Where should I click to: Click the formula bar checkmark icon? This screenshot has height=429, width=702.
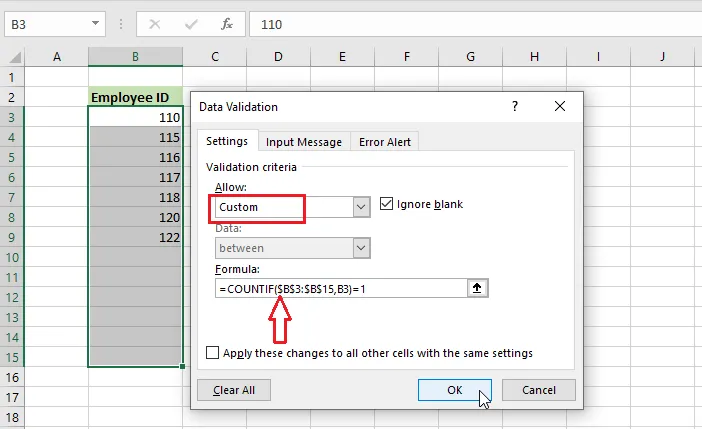point(191,24)
